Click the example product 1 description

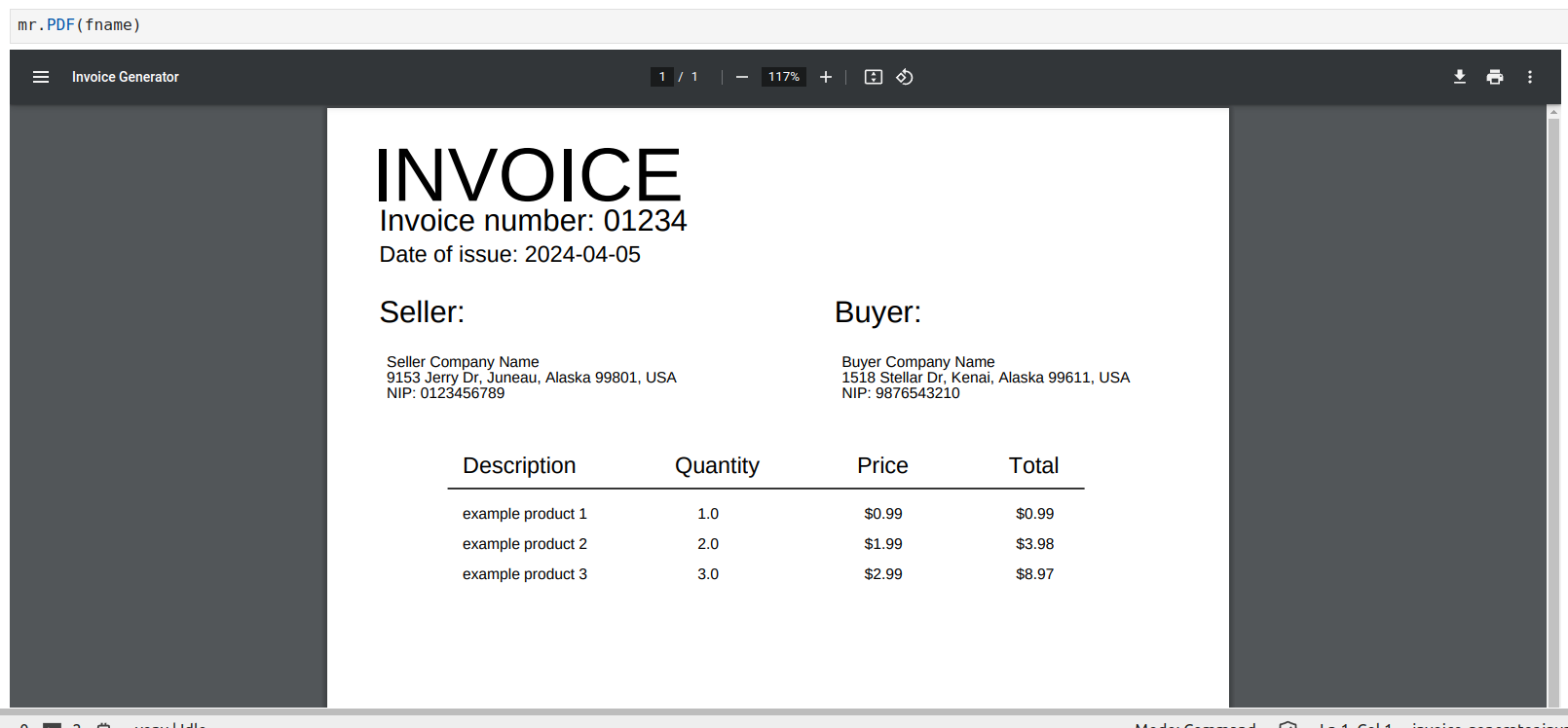pyautogui.click(x=525, y=514)
